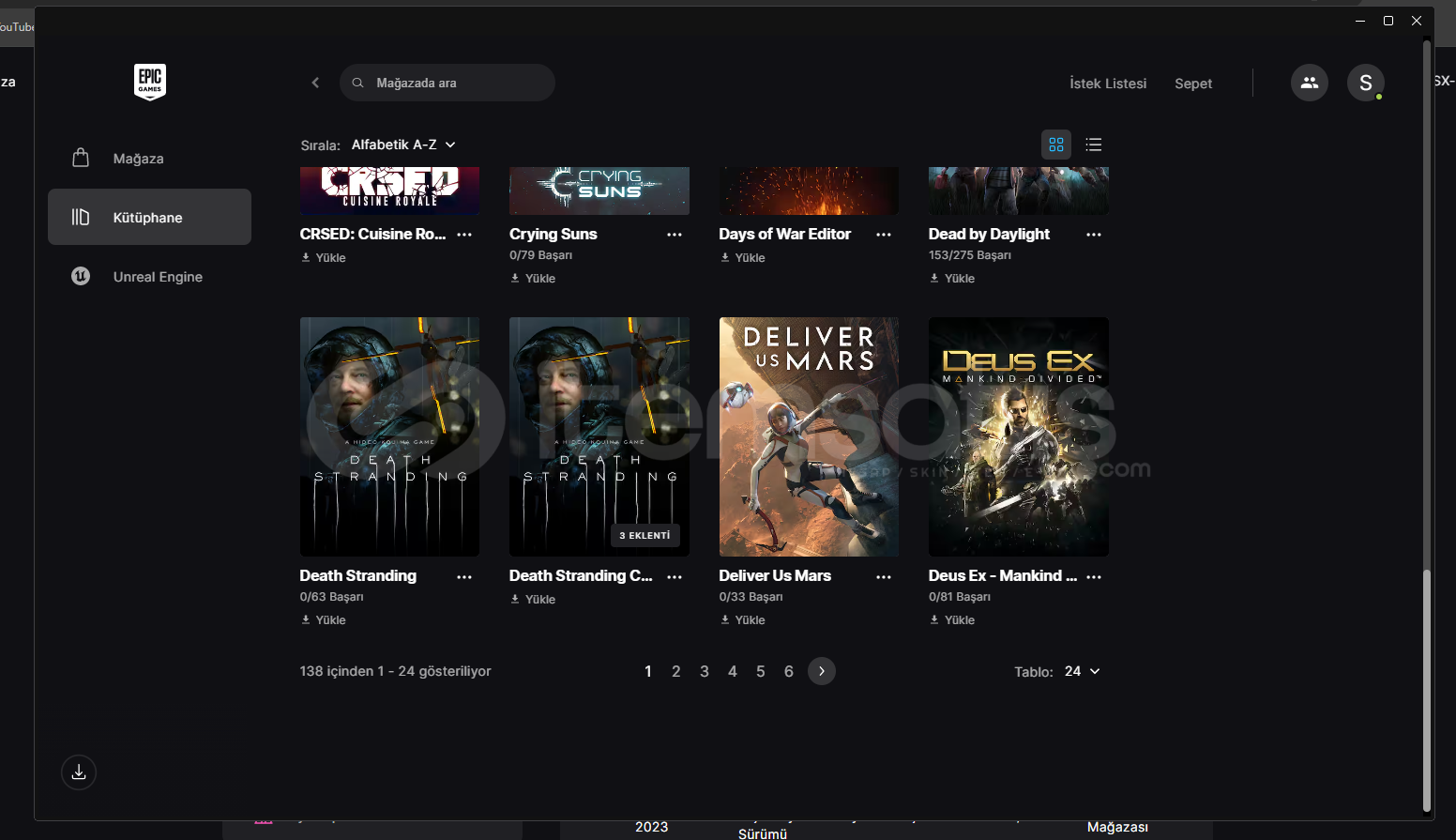Open İstek Listesi link
Image resolution: width=1456 pixels, height=840 pixels.
click(1108, 84)
